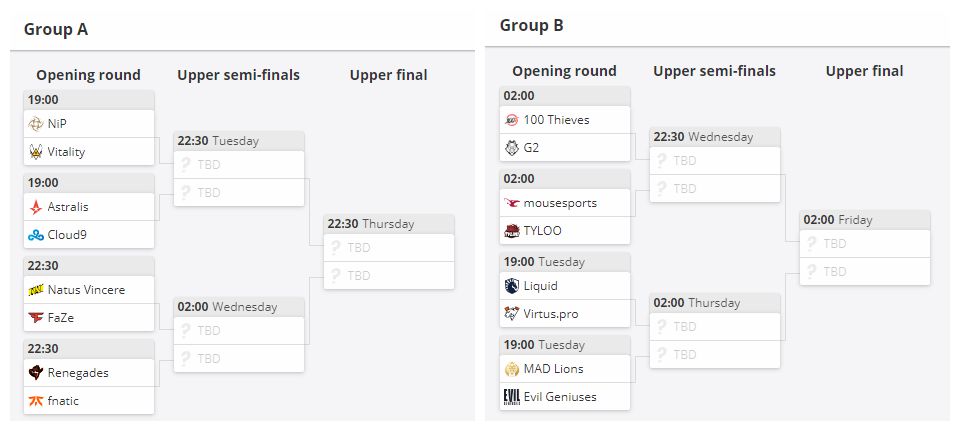Image resolution: width=960 pixels, height=431 pixels.
Task: Open the MAD Lions team link
Action: click(553, 369)
